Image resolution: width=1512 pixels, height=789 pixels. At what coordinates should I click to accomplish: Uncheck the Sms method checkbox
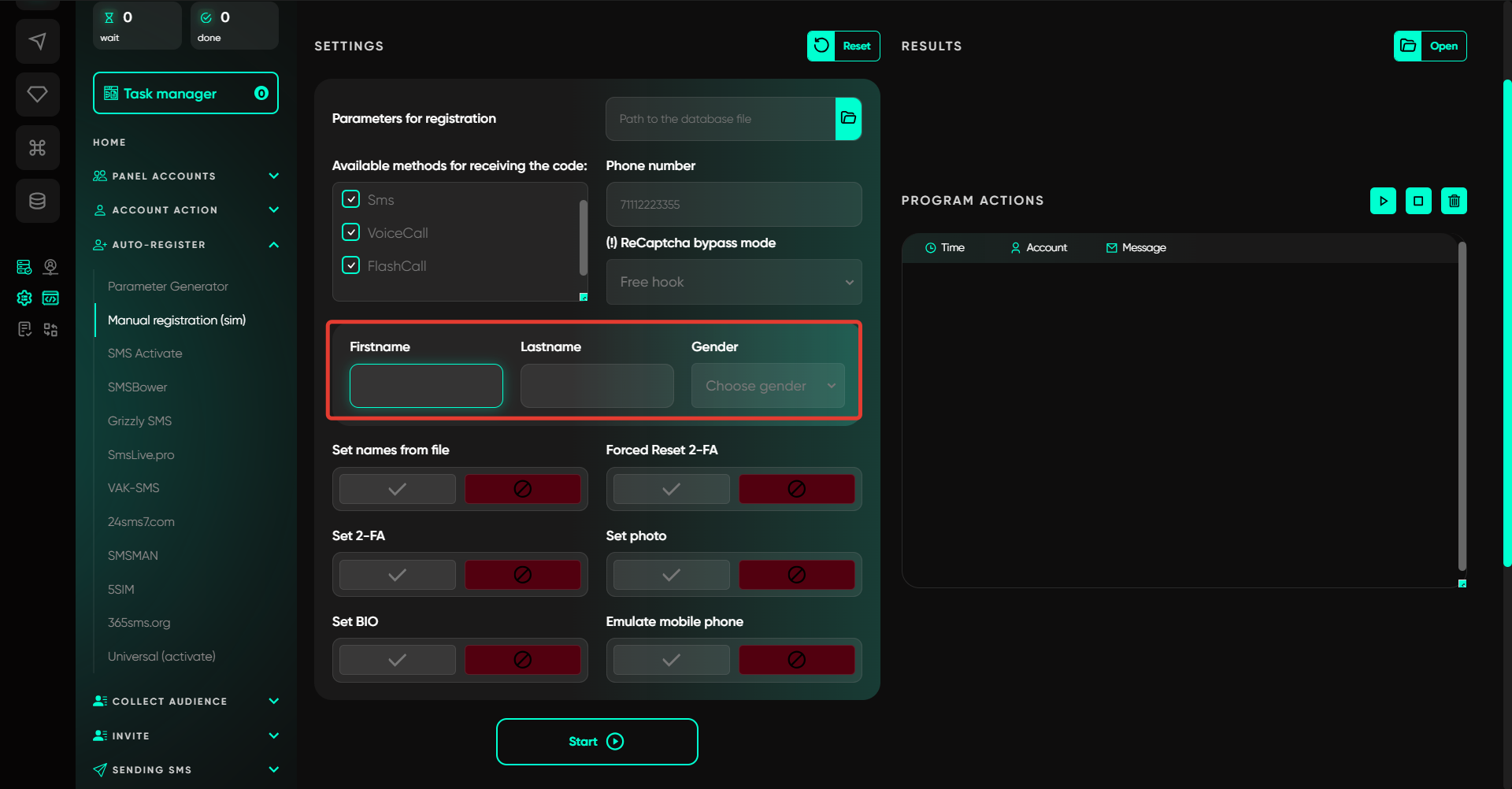[351, 199]
